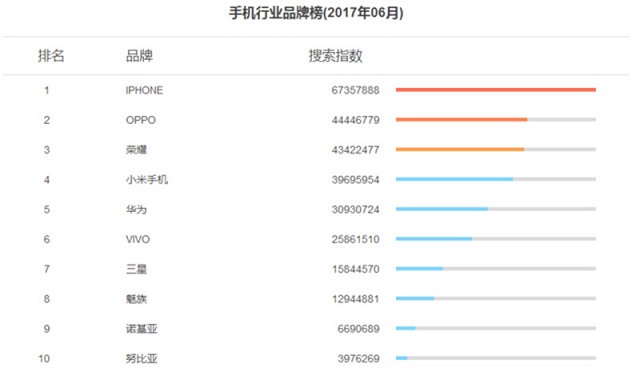
Task: Open the 华为 brand entry
Action: (x=136, y=209)
